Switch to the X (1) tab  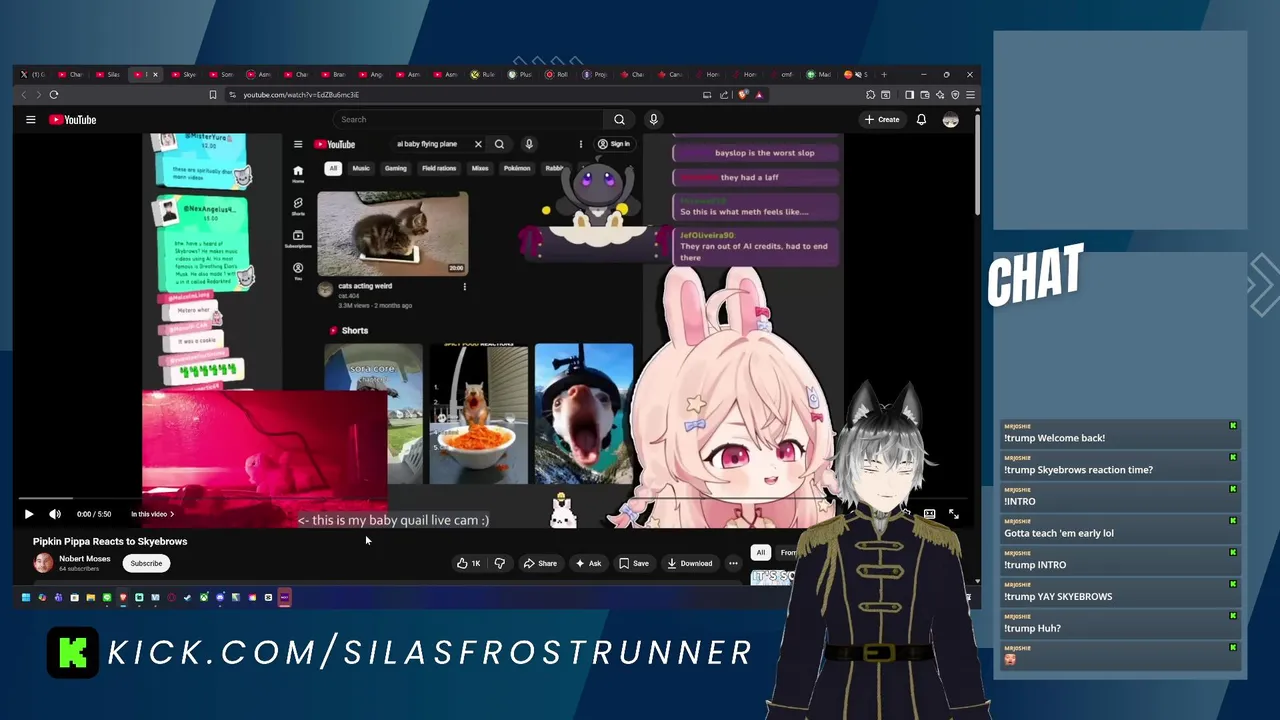32,74
